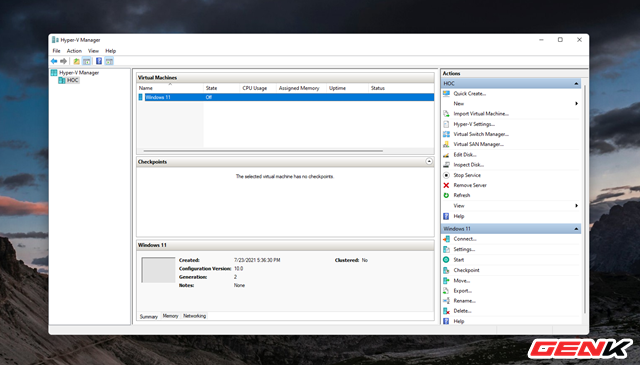Click the Windows 11 VM thumbnail preview
640x365 pixels.
[158, 270]
